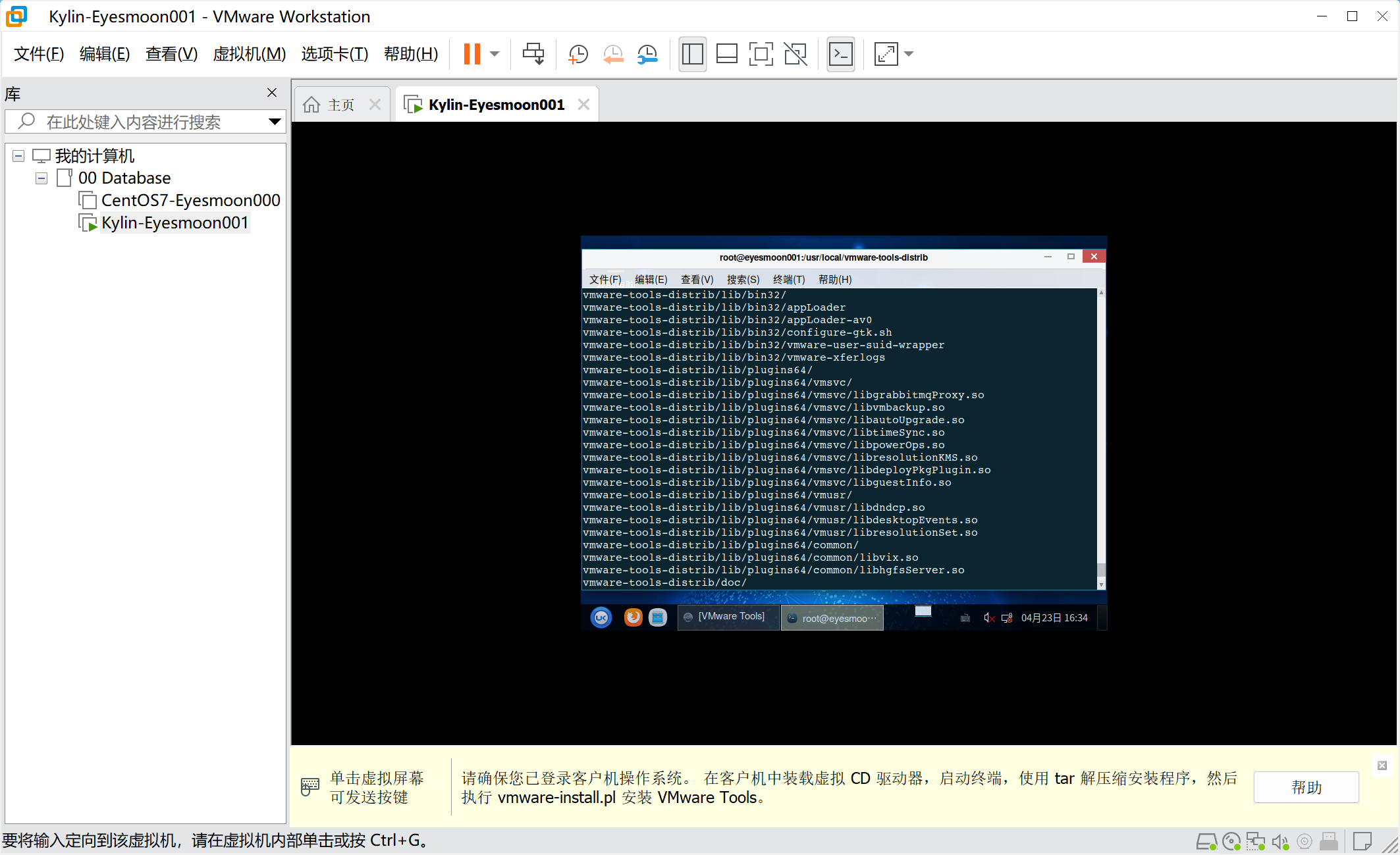Click the CD/DVD drive status icon
This screenshot has height=855, width=1400.
(1231, 842)
